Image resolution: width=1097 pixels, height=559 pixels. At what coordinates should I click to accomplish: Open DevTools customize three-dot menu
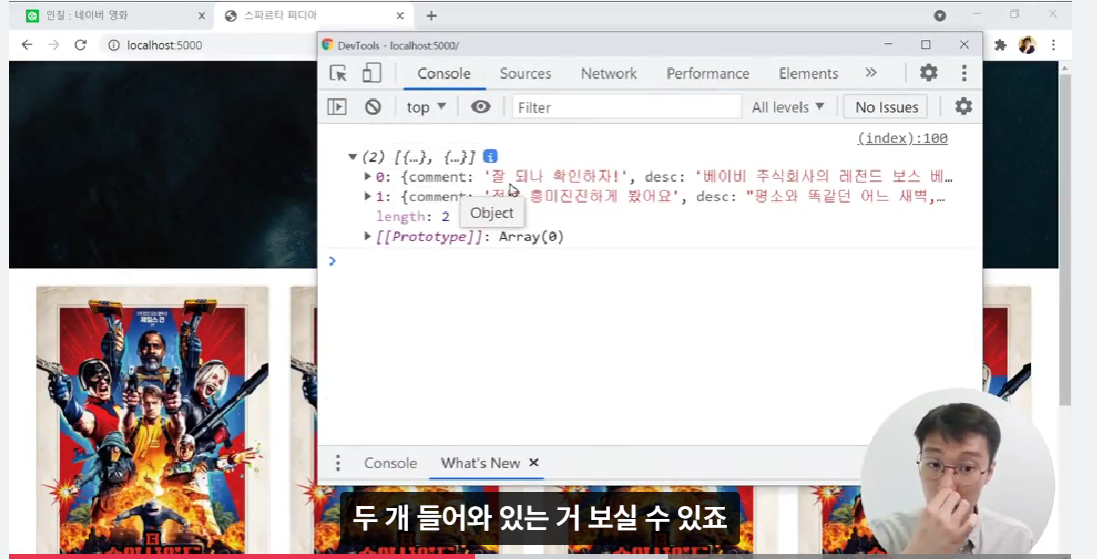964,73
